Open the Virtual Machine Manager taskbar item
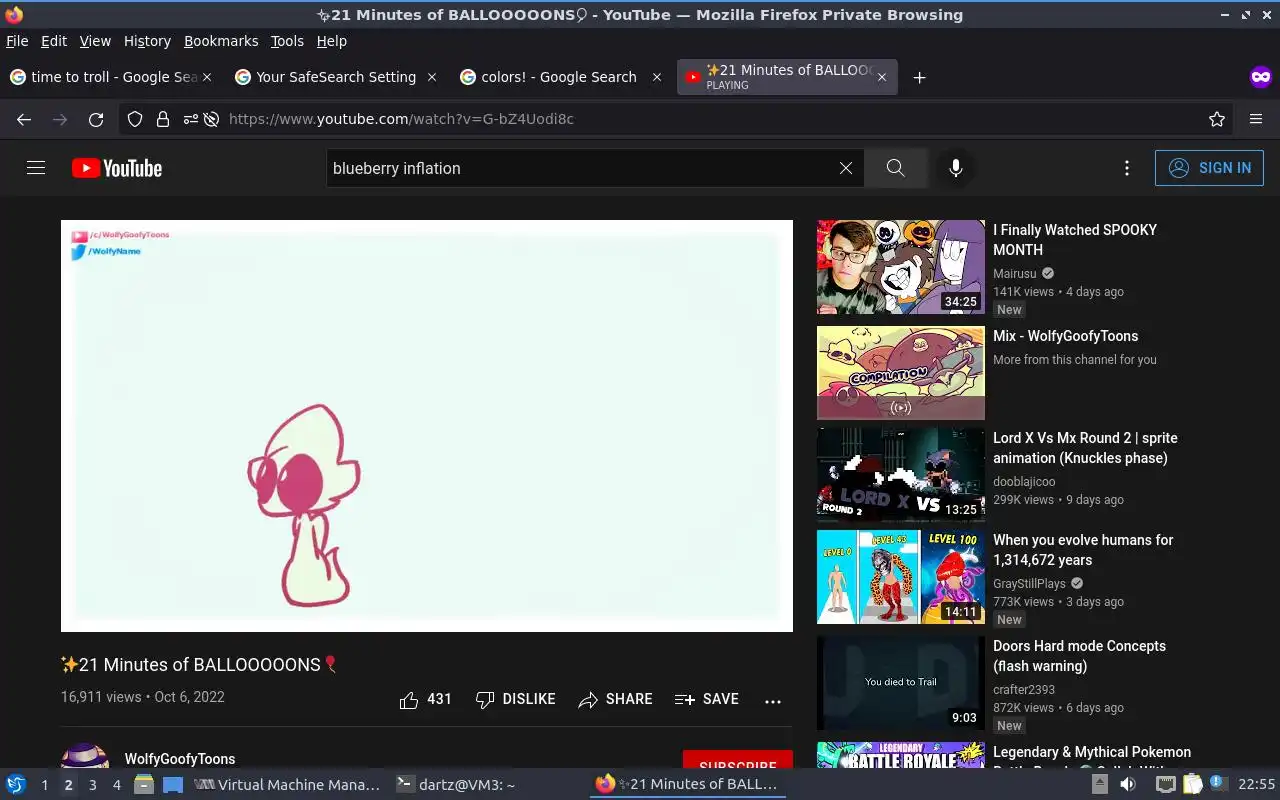The height and width of the screenshot is (800, 1280). coord(287,785)
